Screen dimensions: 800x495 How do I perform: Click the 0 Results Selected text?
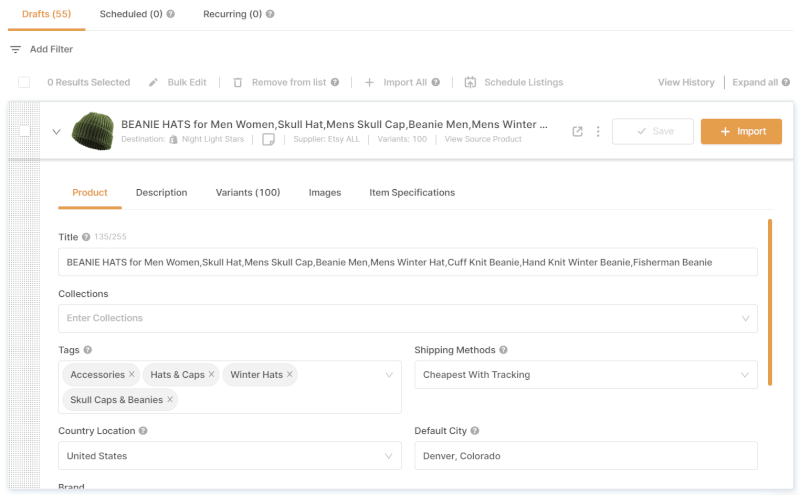(x=89, y=82)
